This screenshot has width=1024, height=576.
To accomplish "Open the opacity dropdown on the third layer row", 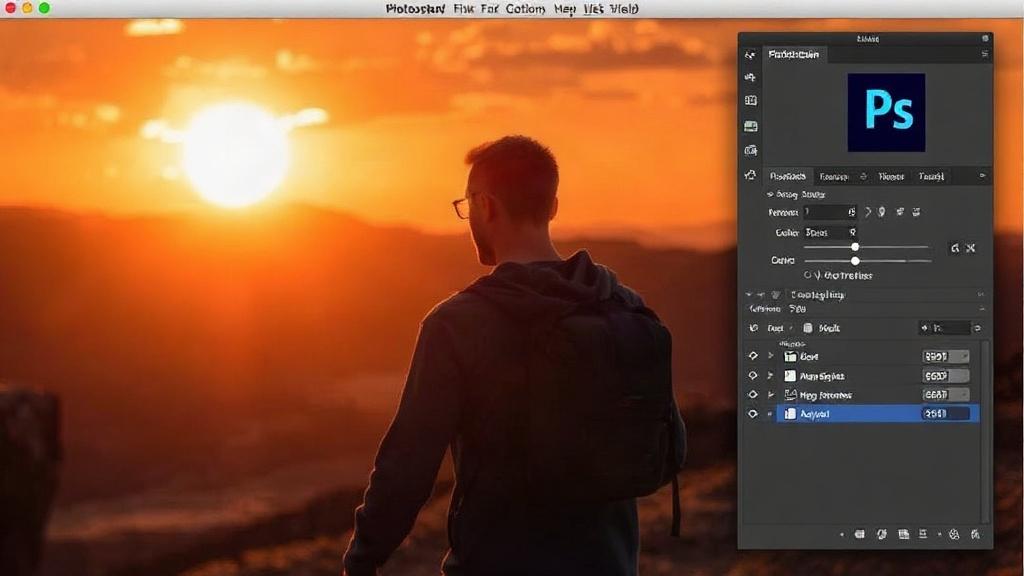I will 946,394.
